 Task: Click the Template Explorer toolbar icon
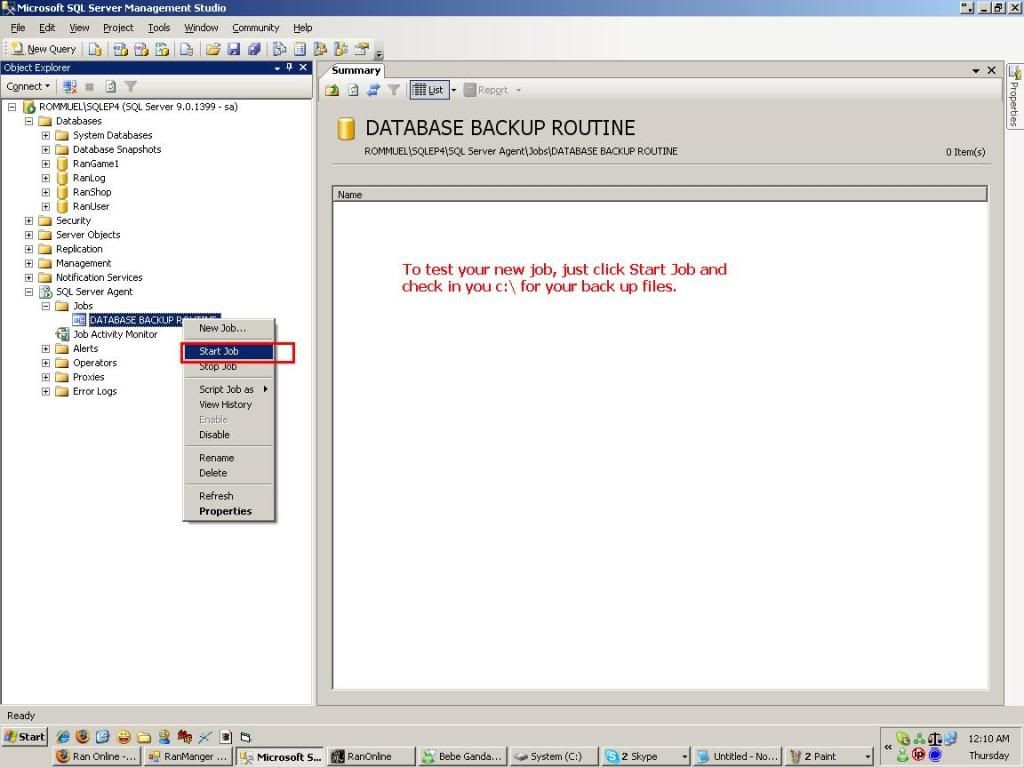[x=340, y=49]
